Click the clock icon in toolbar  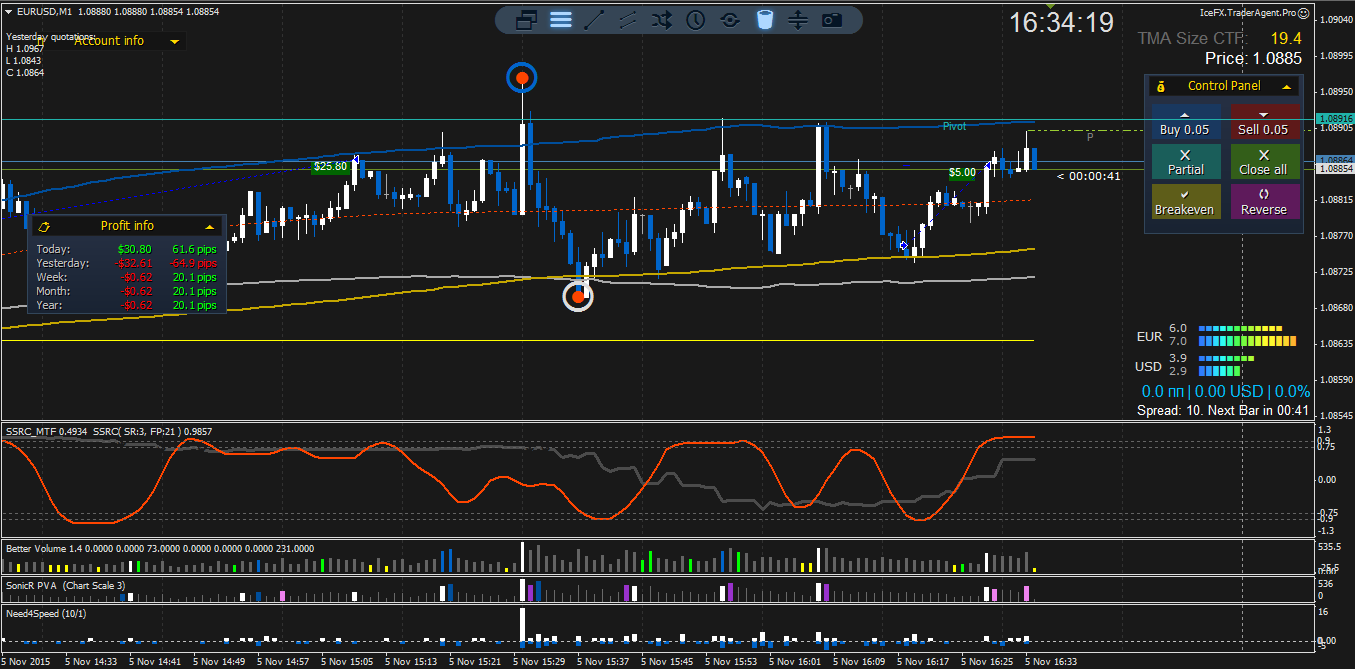696,19
